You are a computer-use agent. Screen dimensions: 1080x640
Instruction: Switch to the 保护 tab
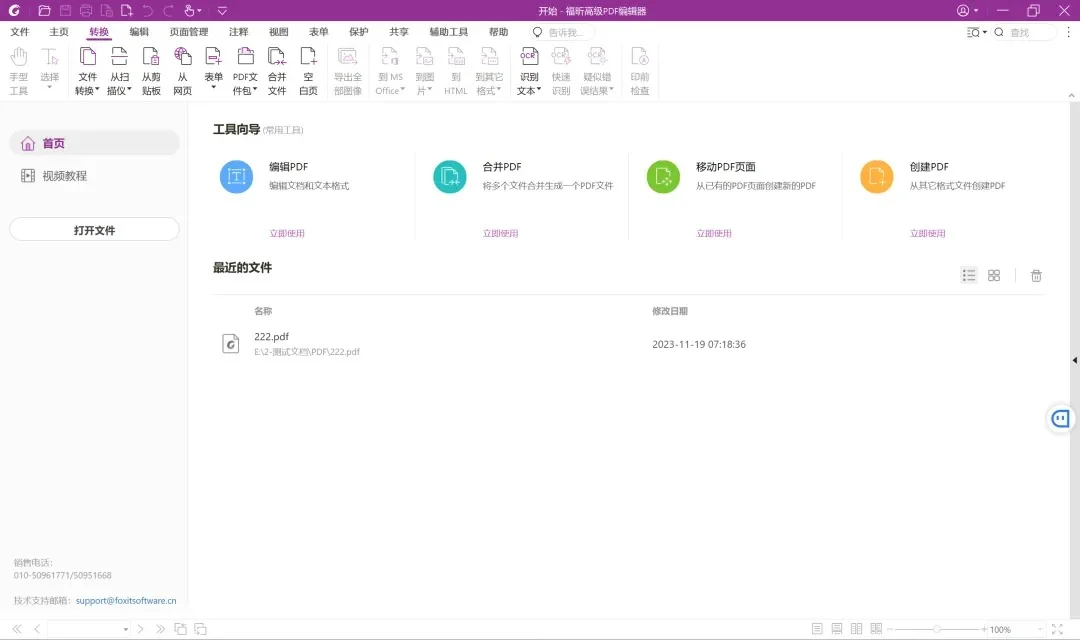359,32
